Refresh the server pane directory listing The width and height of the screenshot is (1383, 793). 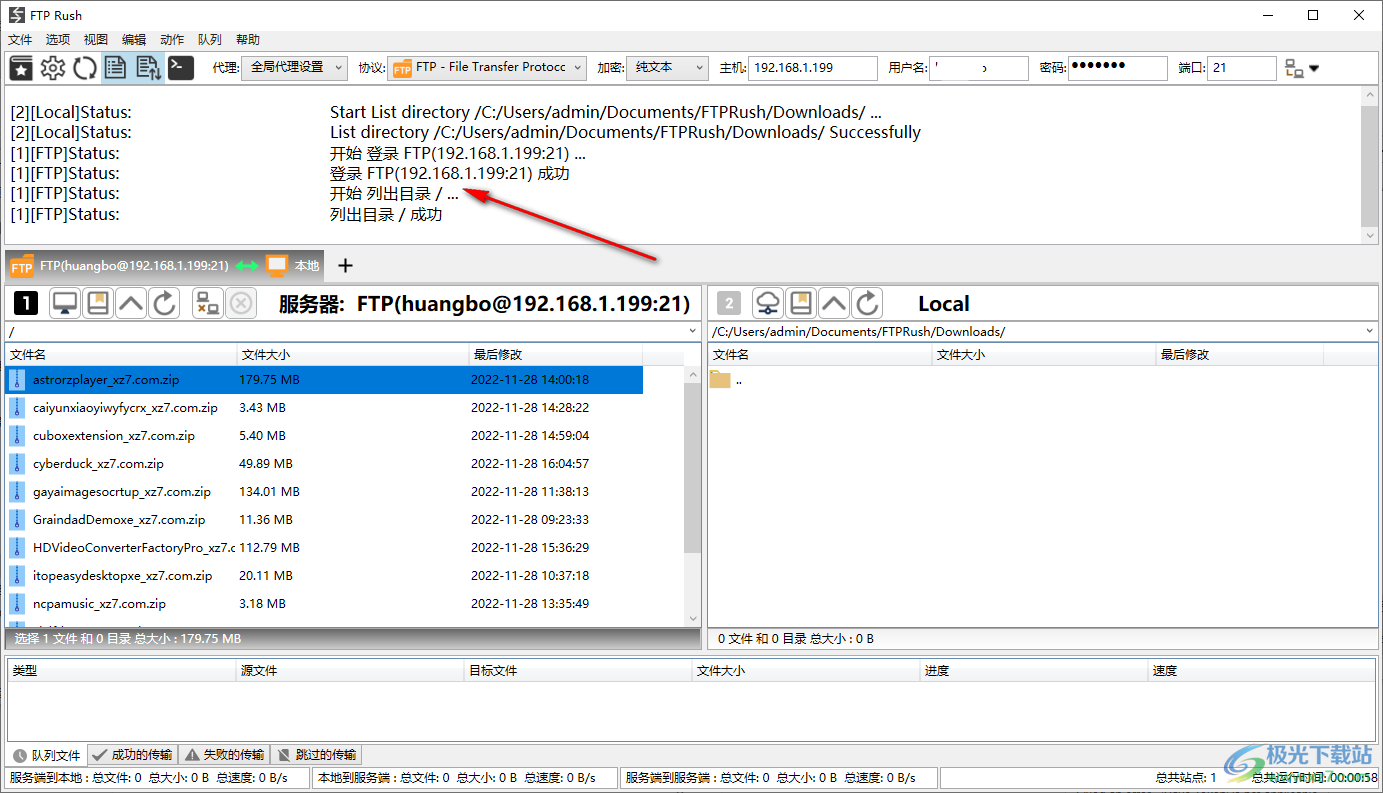pyautogui.click(x=164, y=303)
